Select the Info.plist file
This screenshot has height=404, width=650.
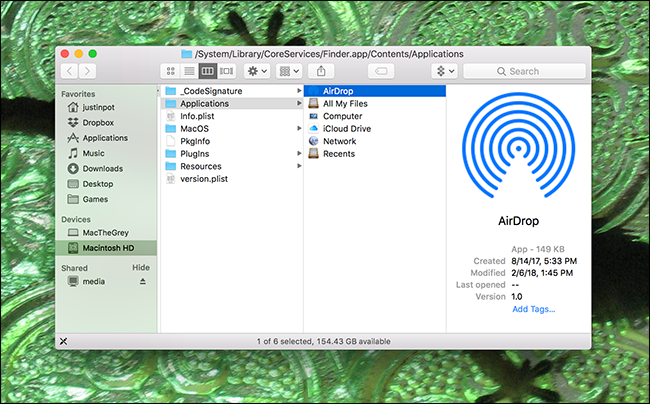click(198, 116)
